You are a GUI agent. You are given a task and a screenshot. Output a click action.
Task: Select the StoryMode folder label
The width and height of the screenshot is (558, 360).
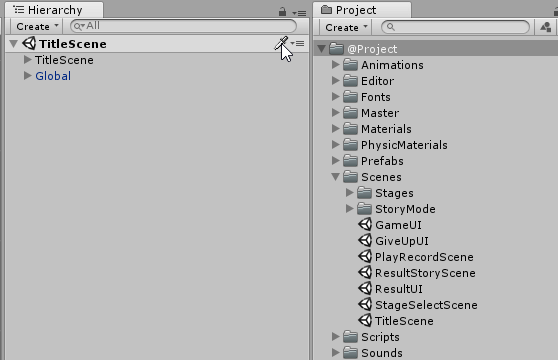pos(405,209)
